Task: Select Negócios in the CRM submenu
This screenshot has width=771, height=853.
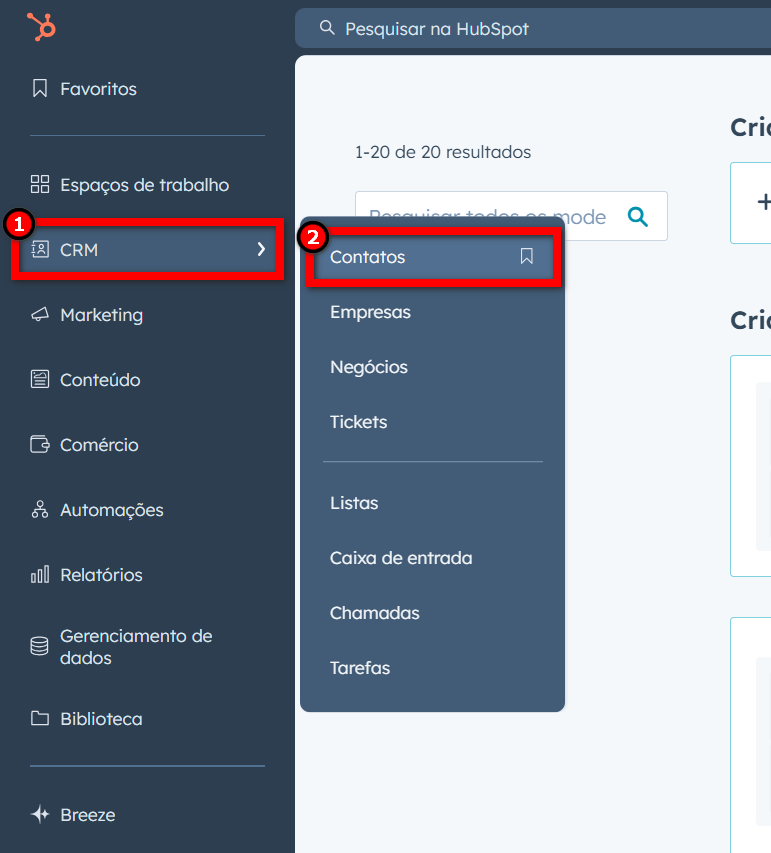Action: (369, 367)
